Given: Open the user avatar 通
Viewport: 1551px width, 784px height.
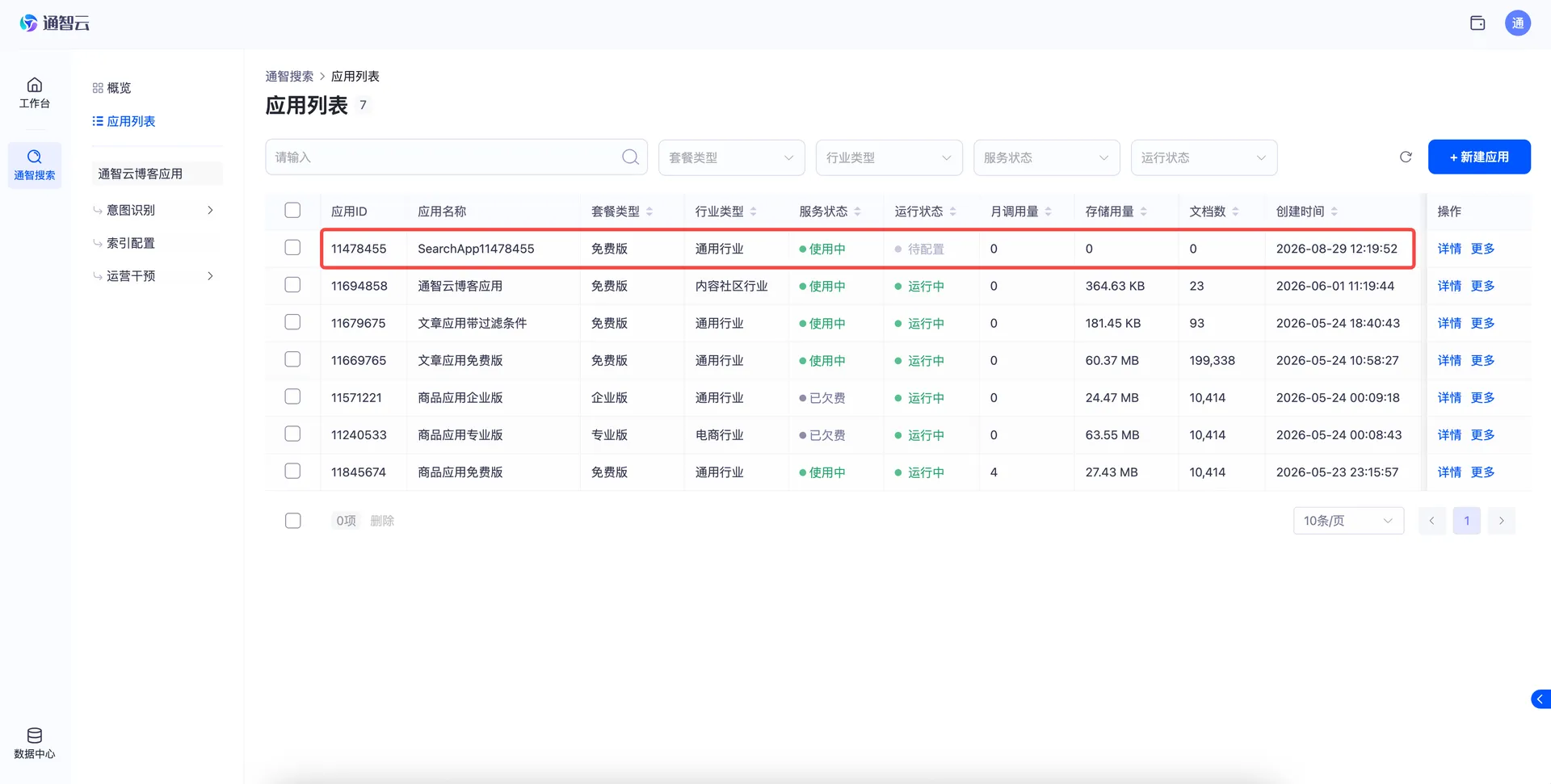Looking at the screenshot, I should point(1518,23).
